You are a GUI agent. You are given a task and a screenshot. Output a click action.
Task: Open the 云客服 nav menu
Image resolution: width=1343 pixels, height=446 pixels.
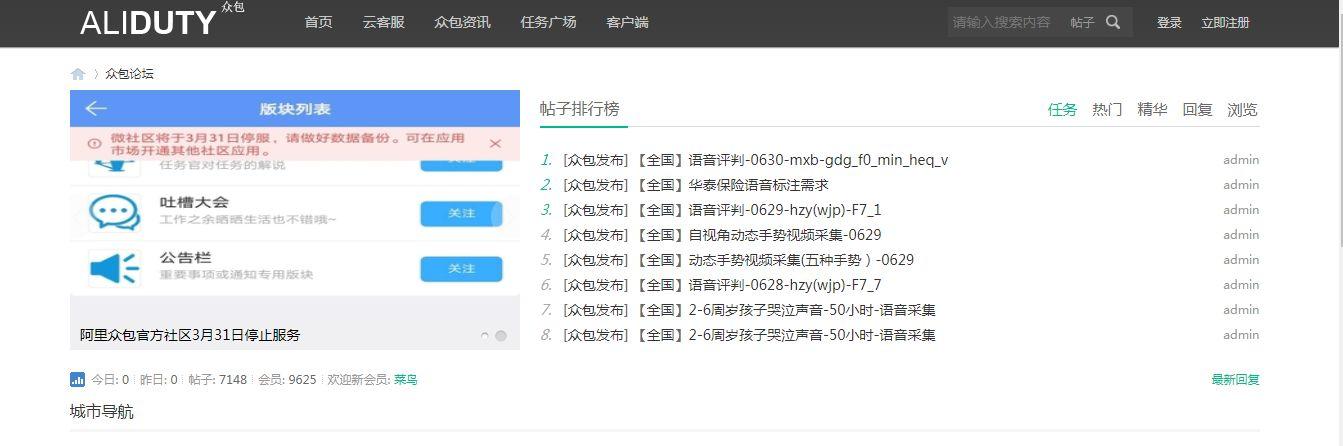[x=383, y=22]
